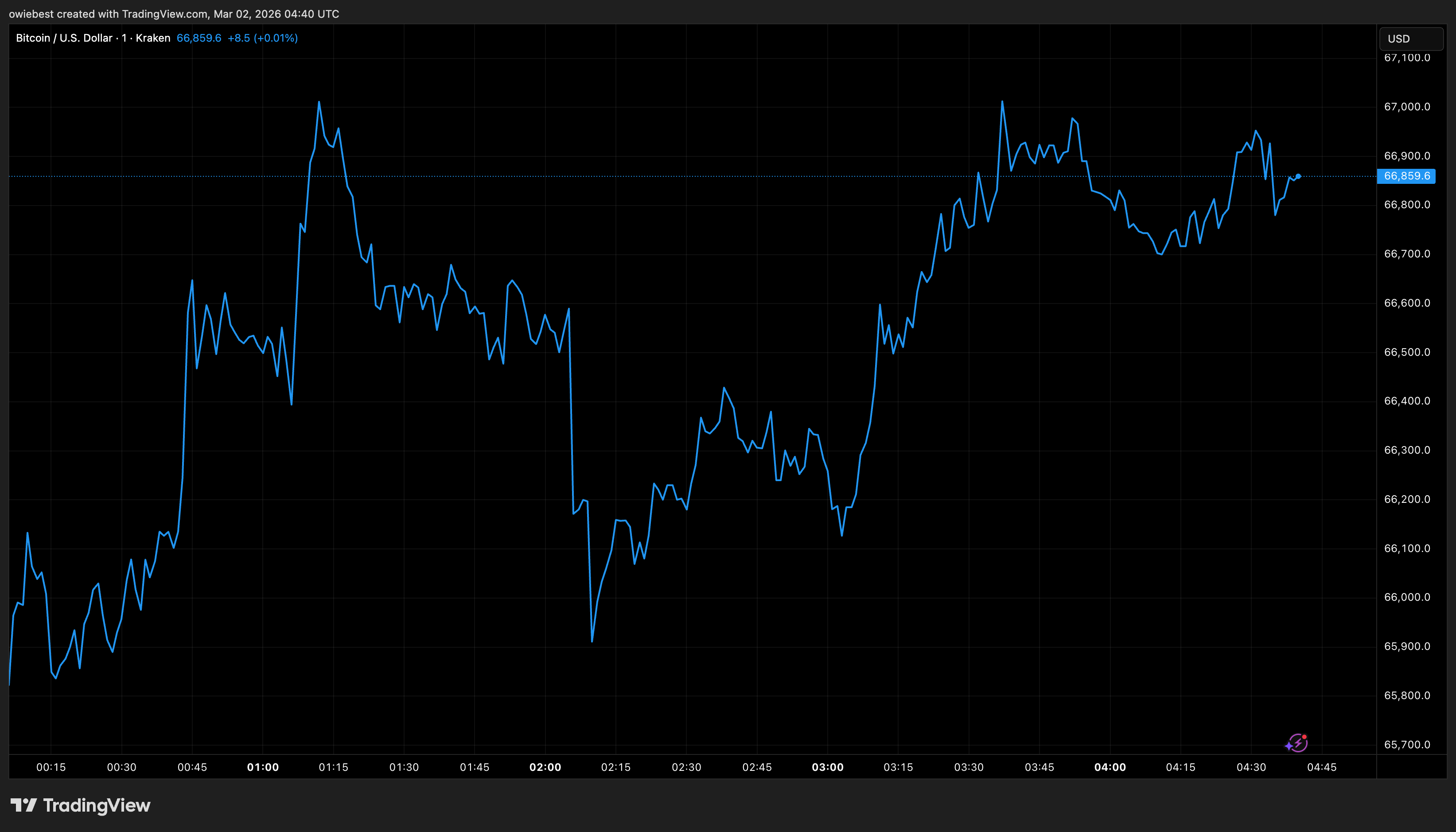Toggle the currency display via the USD button
1456x832 pixels.
pos(1410,38)
